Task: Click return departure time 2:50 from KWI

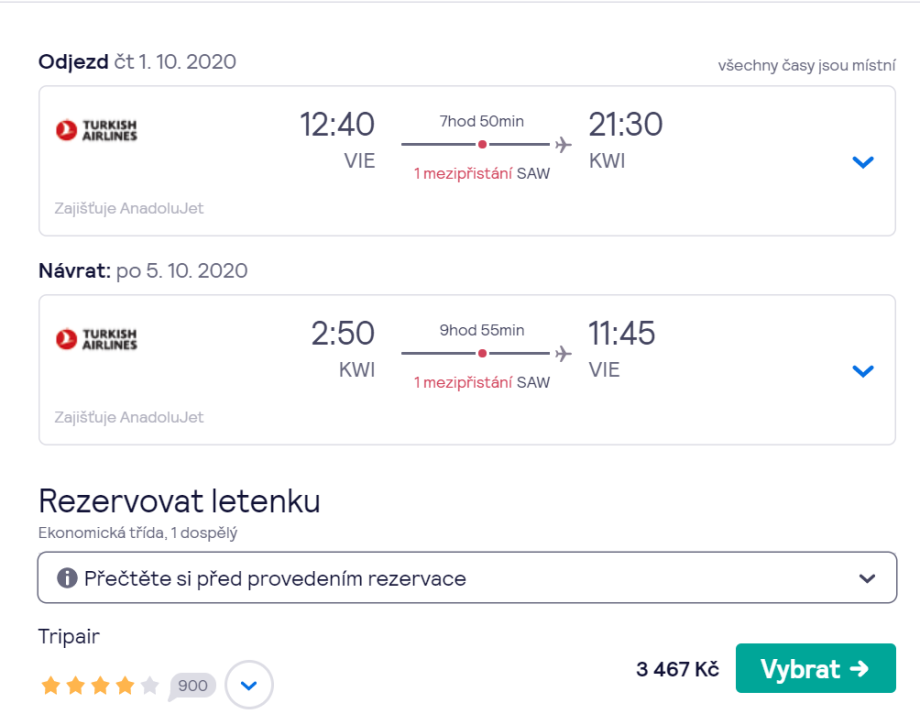Action: [343, 333]
